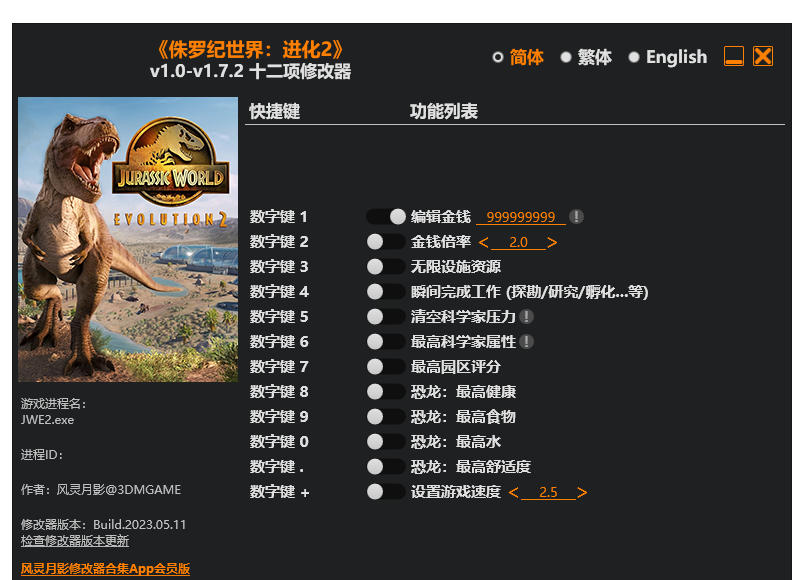Click the 999999999 money input field
The image size is (805, 580).
pos(521,217)
